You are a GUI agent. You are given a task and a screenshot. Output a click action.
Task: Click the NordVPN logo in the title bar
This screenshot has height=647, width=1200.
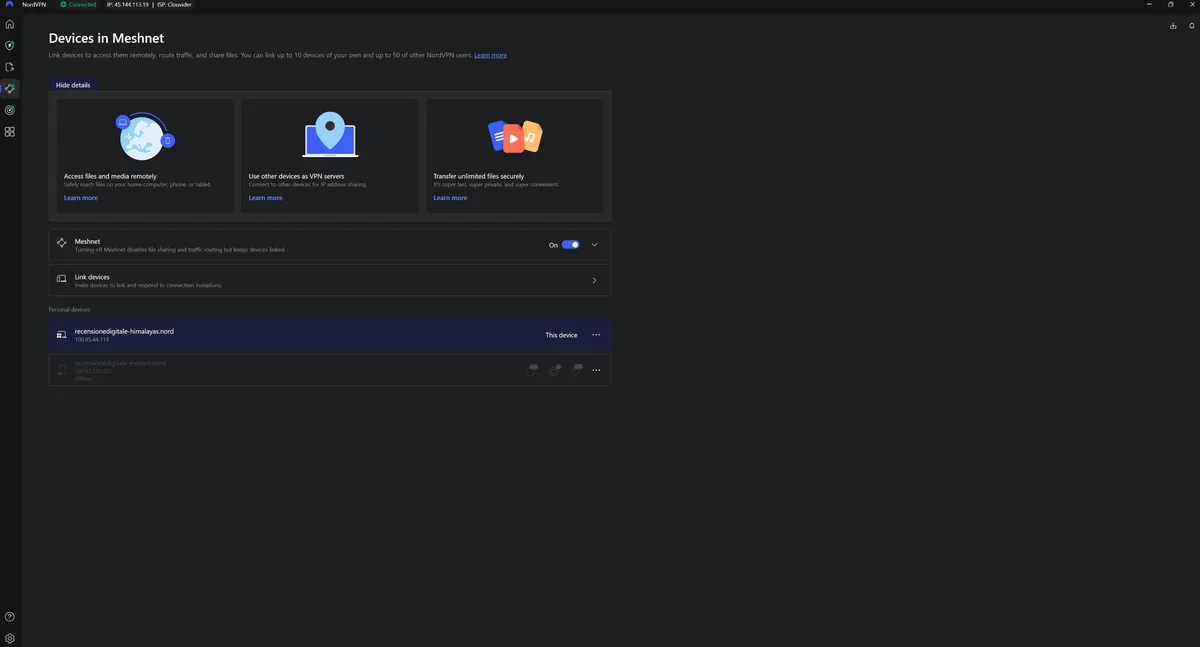[9, 4]
